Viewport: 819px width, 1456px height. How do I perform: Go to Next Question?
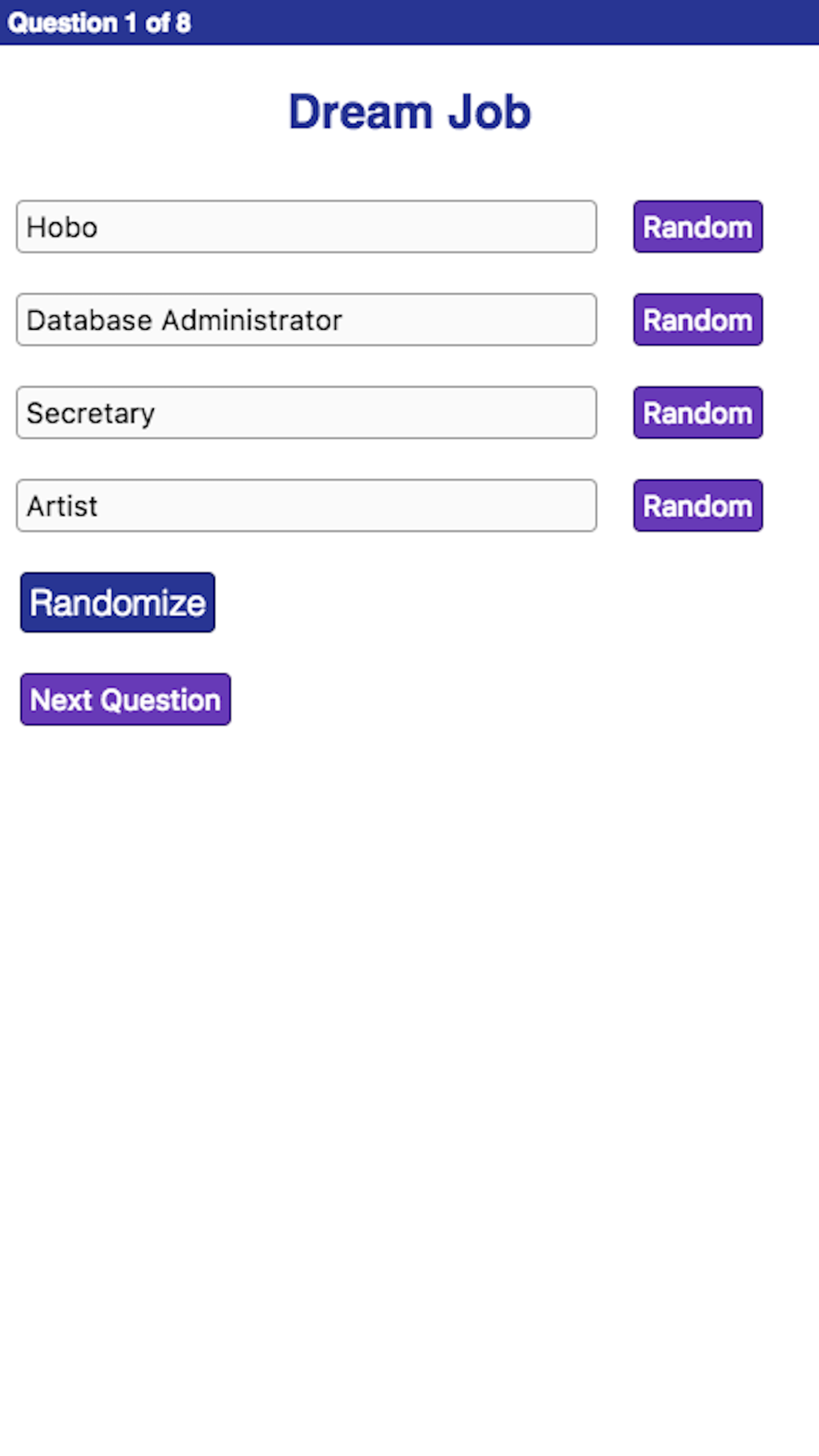[x=125, y=699]
